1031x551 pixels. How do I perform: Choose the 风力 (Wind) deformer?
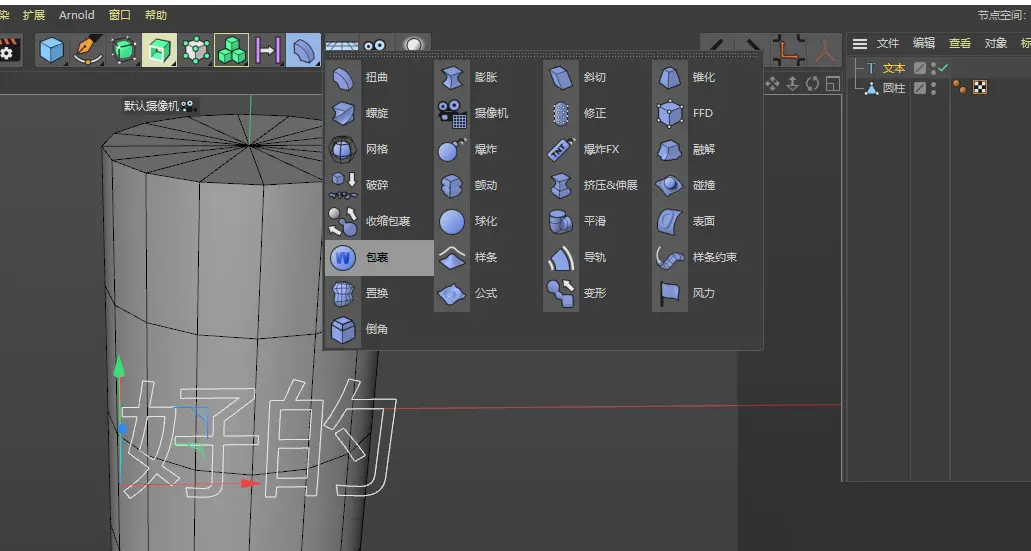coord(703,294)
